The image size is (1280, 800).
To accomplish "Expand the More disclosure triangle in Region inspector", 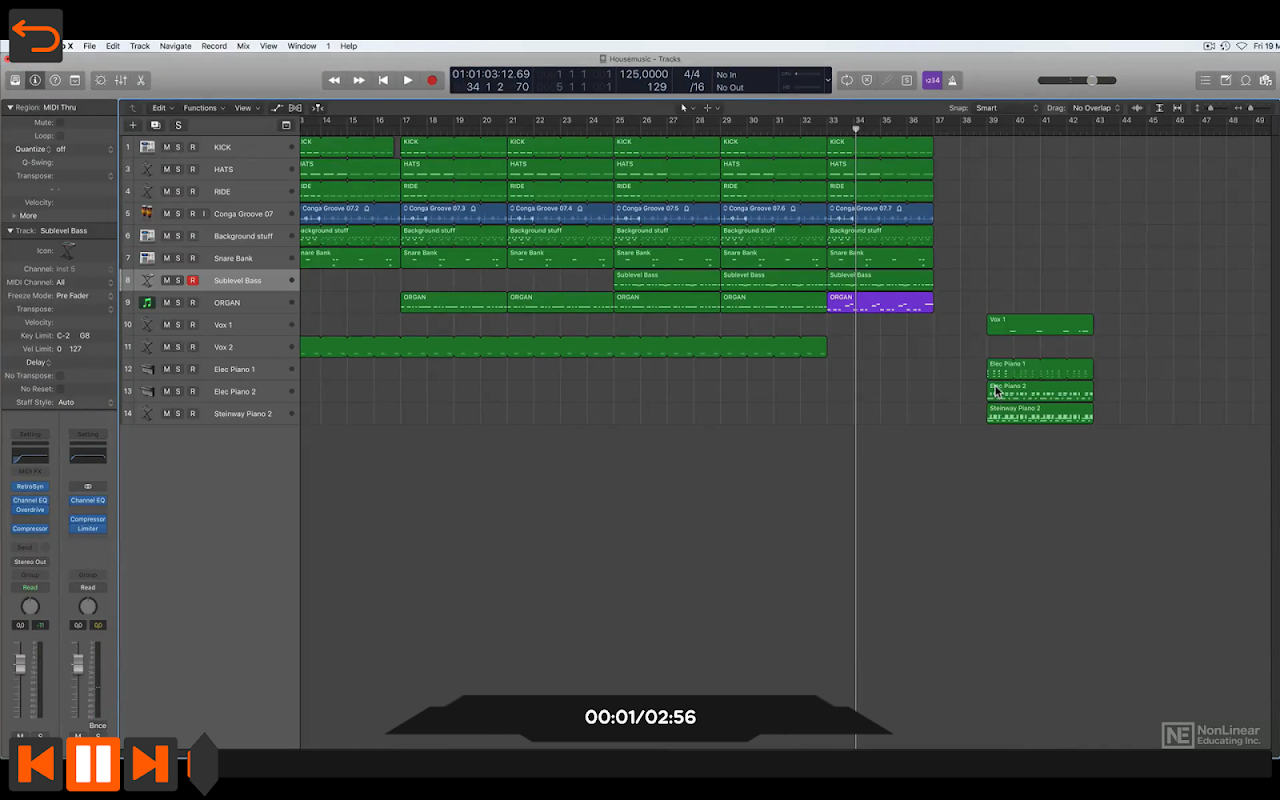I will point(14,216).
